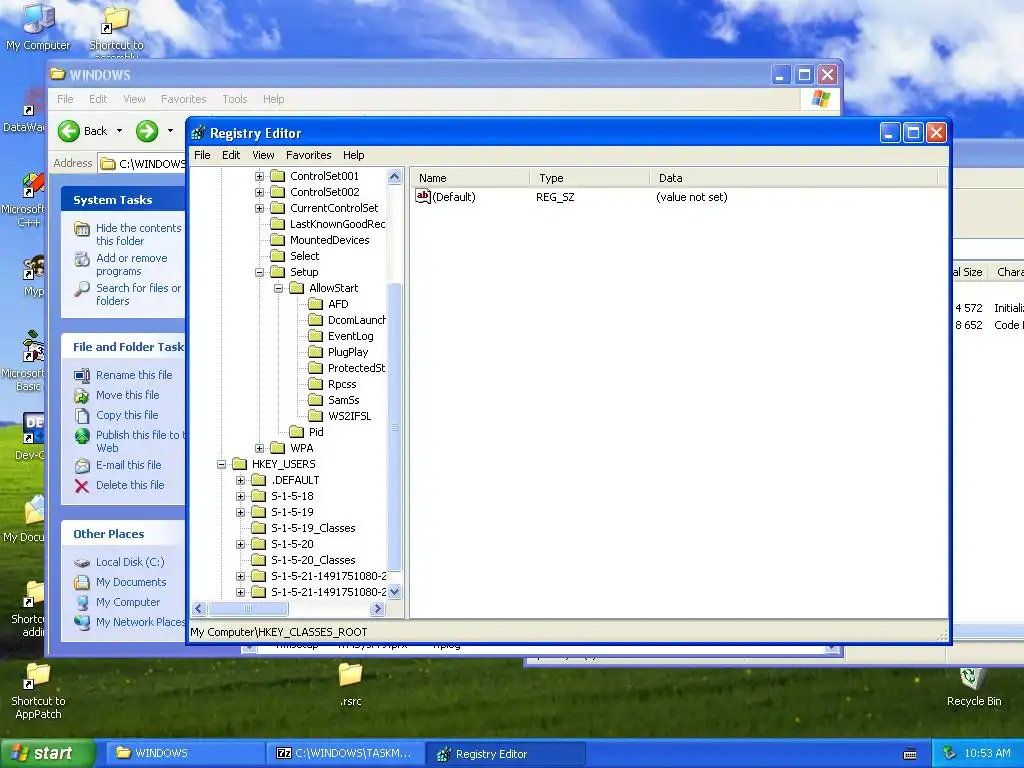Viewport: 1024px width, 768px height.
Task: Switch to WINDOWS taskbar button
Action: [185, 754]
